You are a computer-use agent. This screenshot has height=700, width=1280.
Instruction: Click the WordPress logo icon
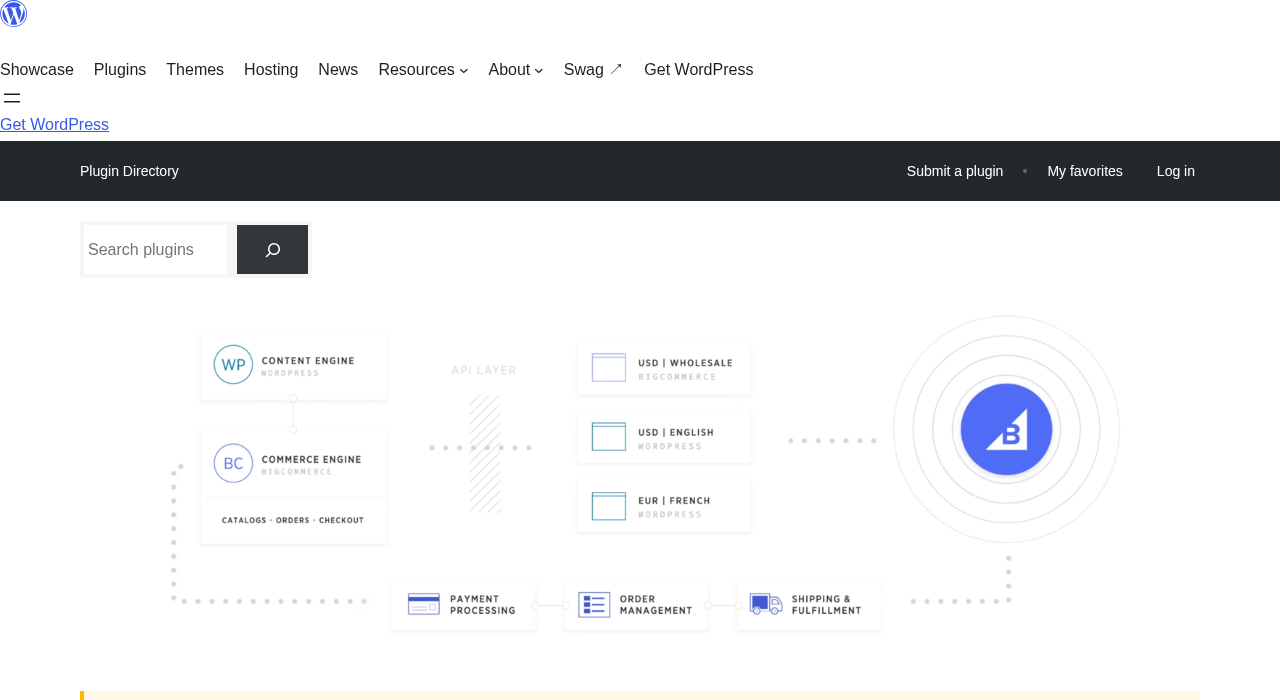(13, 13)
